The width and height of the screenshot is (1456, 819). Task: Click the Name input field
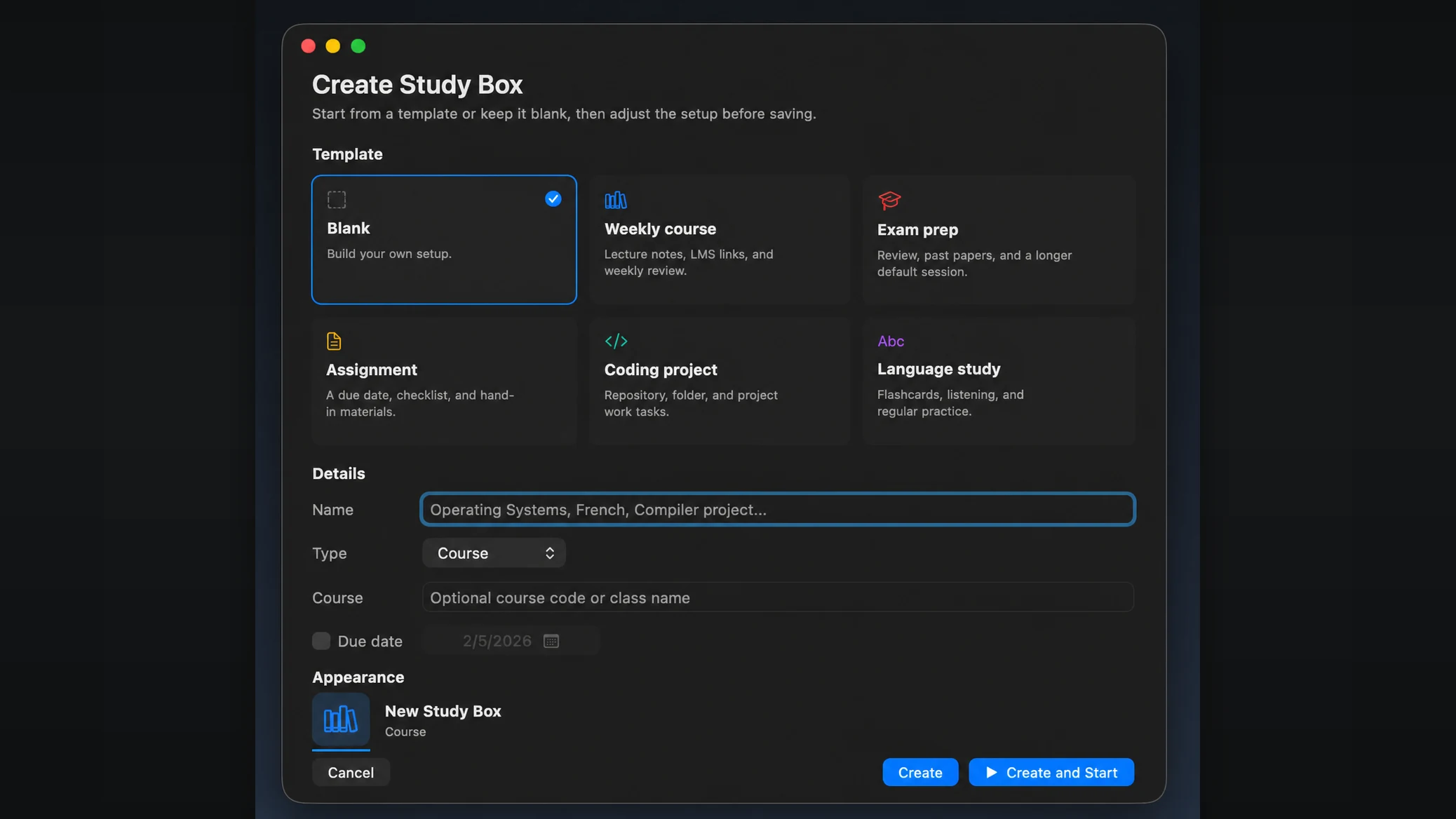[x=777, y=510]
